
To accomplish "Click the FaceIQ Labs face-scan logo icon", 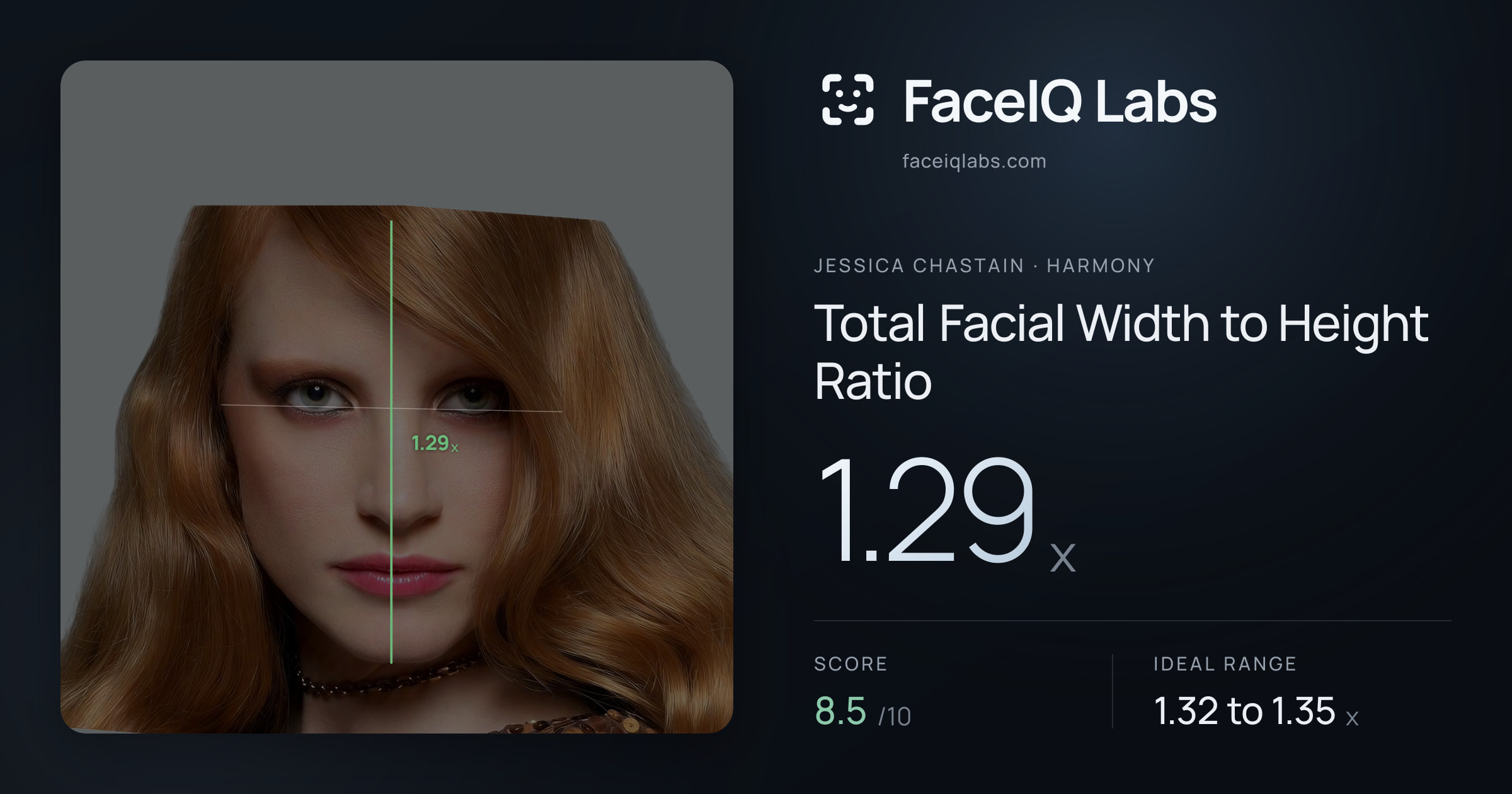I will [847, 100].
